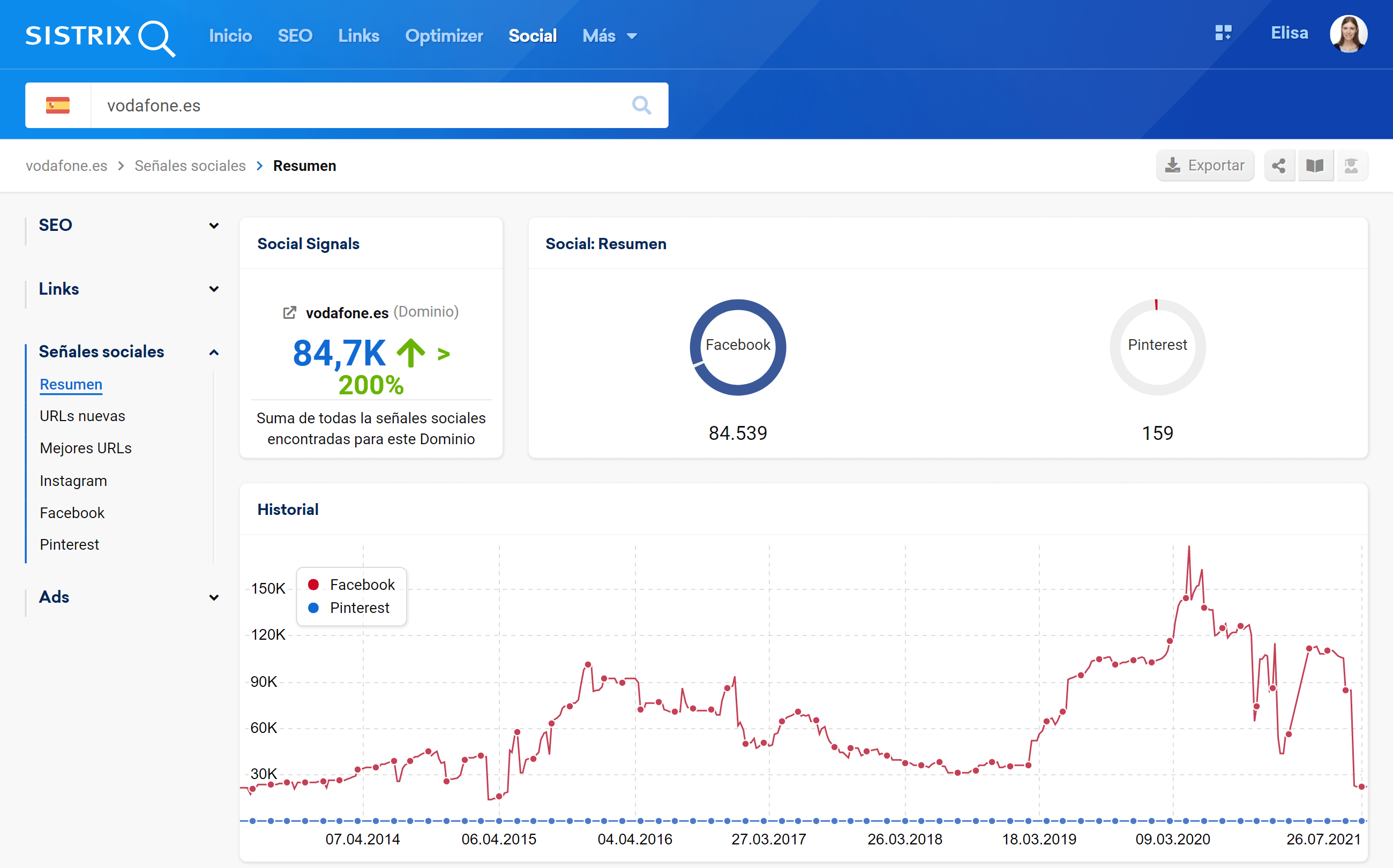Click the Exportar button
Screen dimensions: 1393x868
pyautogui.click(x=1204, y=166)
